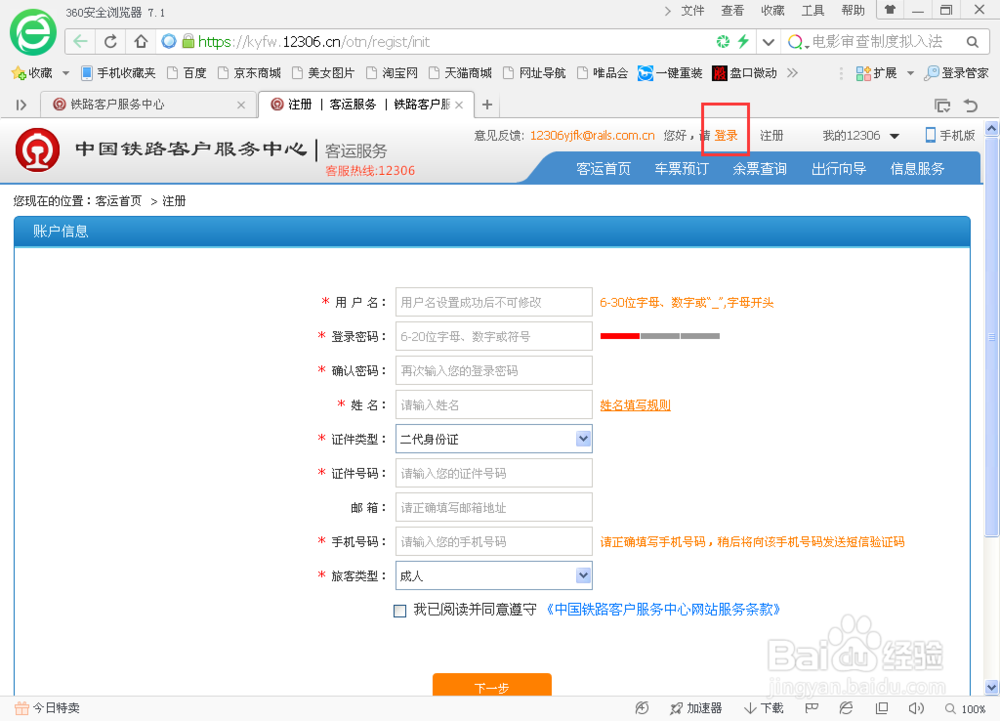The width and height of the screenshot is (1000, 721).
Task: Click the 下载 download manager icon
Action: tap(762, 708)
